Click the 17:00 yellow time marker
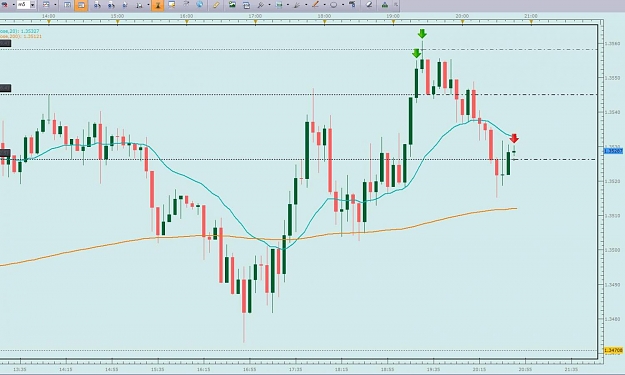 pyautogui.click(x=256, y=23)
